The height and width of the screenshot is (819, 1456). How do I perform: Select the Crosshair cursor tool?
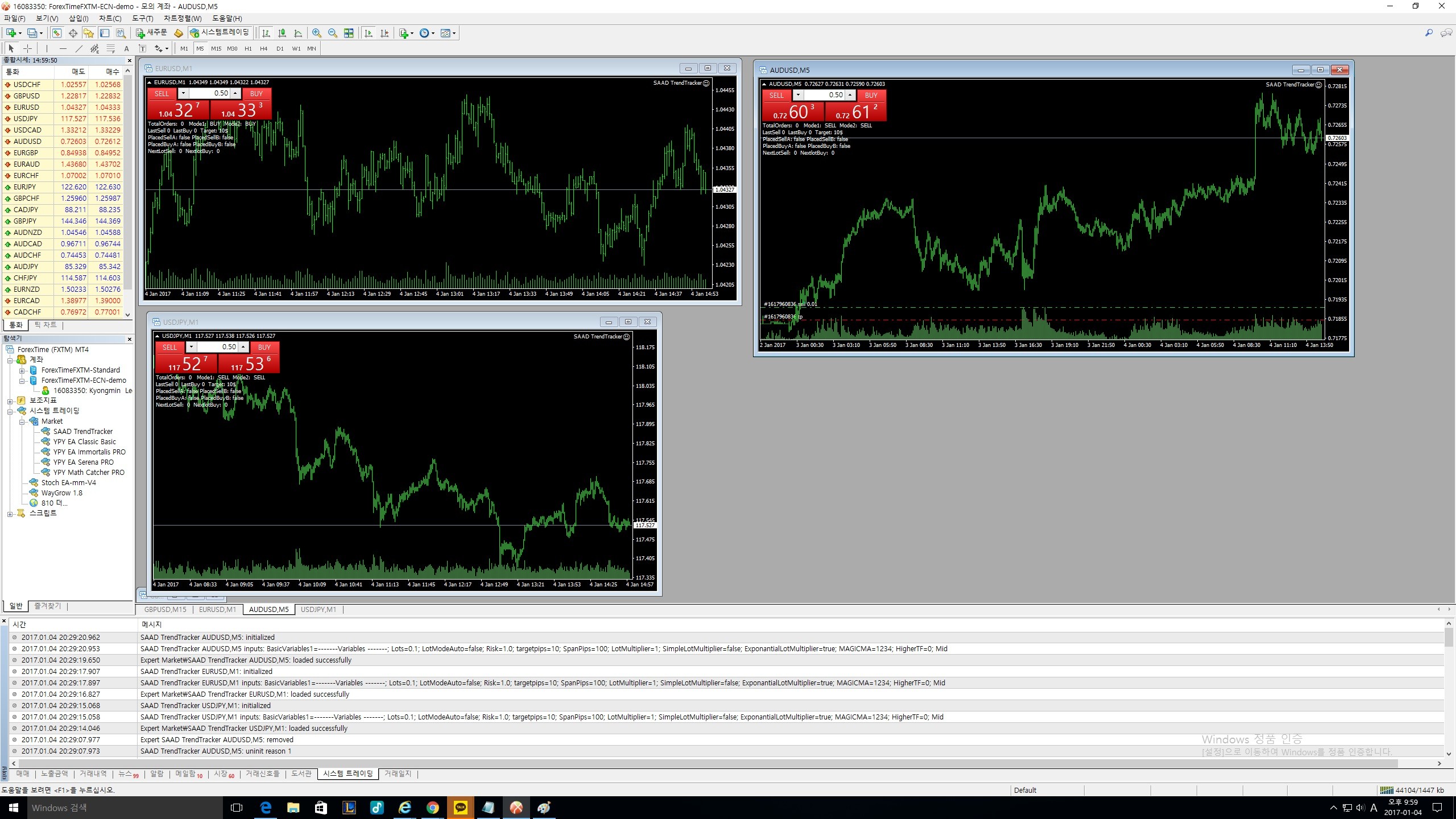tap(27, 48)
